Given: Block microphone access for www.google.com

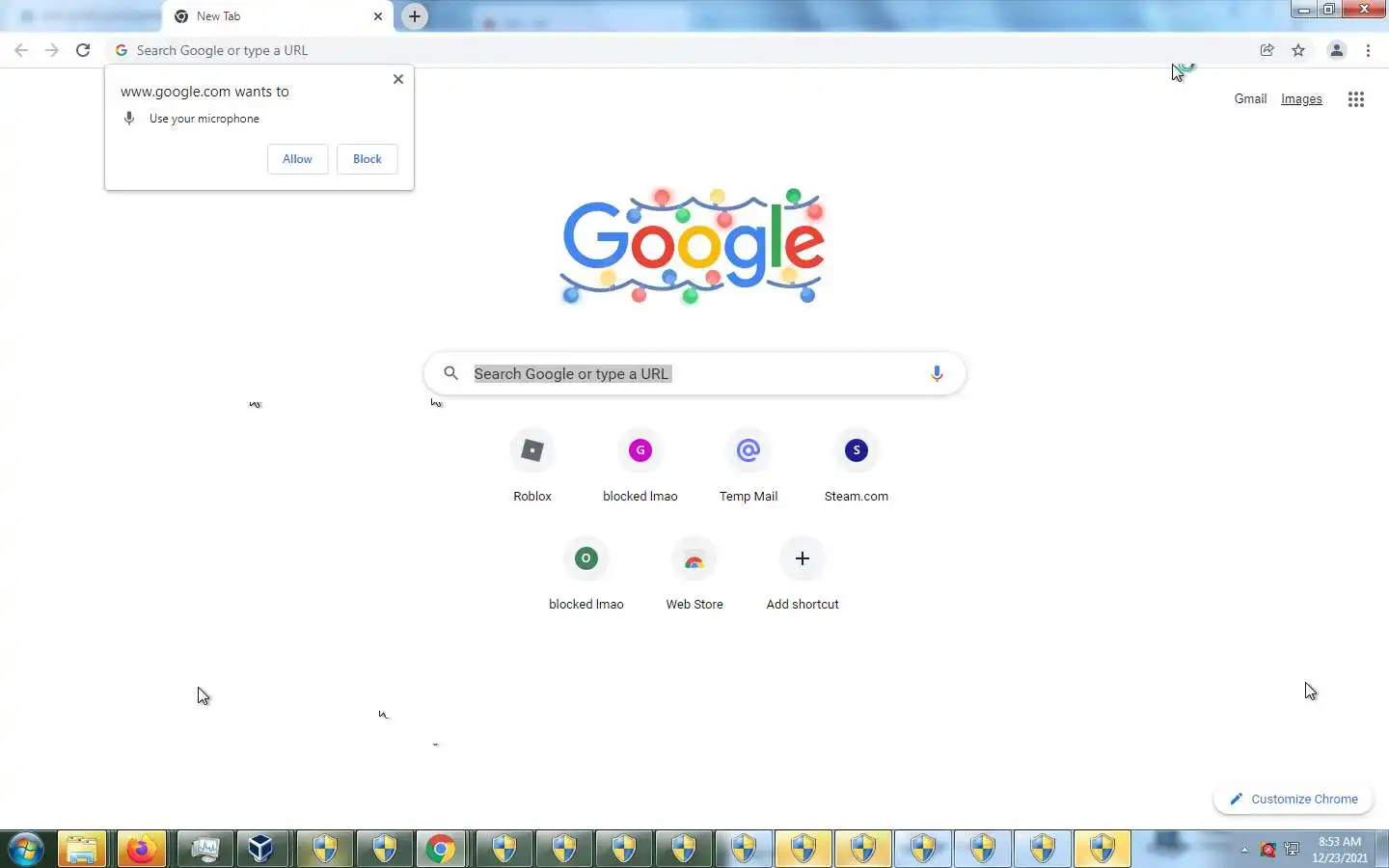Looking at the screenshot, I should (x=368, y=159).
